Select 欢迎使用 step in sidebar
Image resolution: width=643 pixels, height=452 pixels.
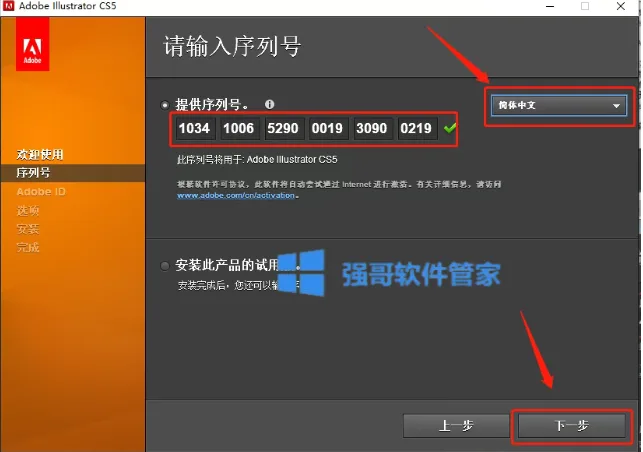click(x=40, y=155)
